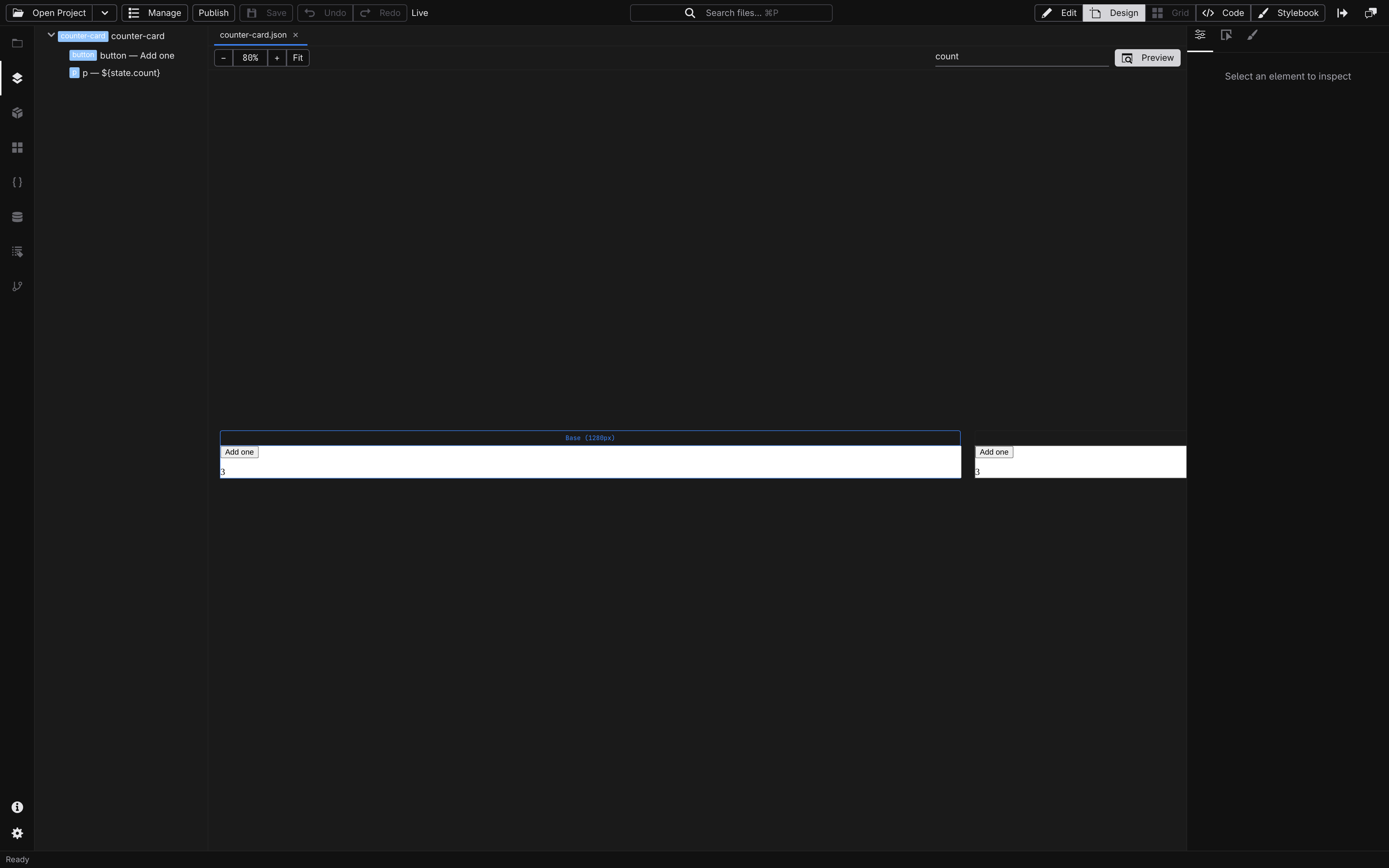Switch to Code mode

pos(1223,13)
